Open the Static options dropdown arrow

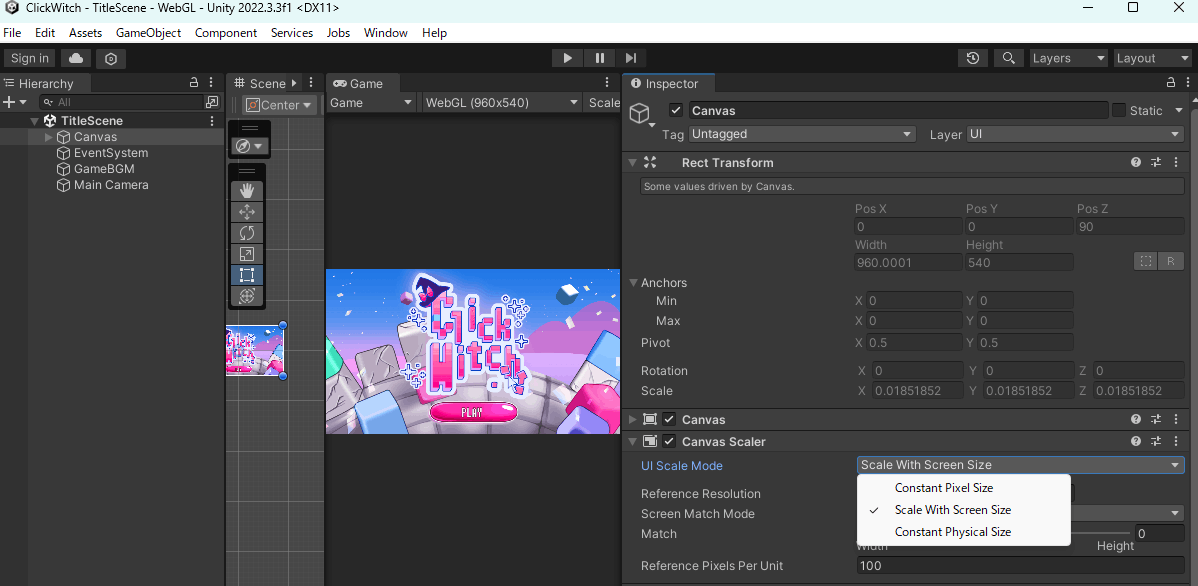click(x=1178, y=111)
